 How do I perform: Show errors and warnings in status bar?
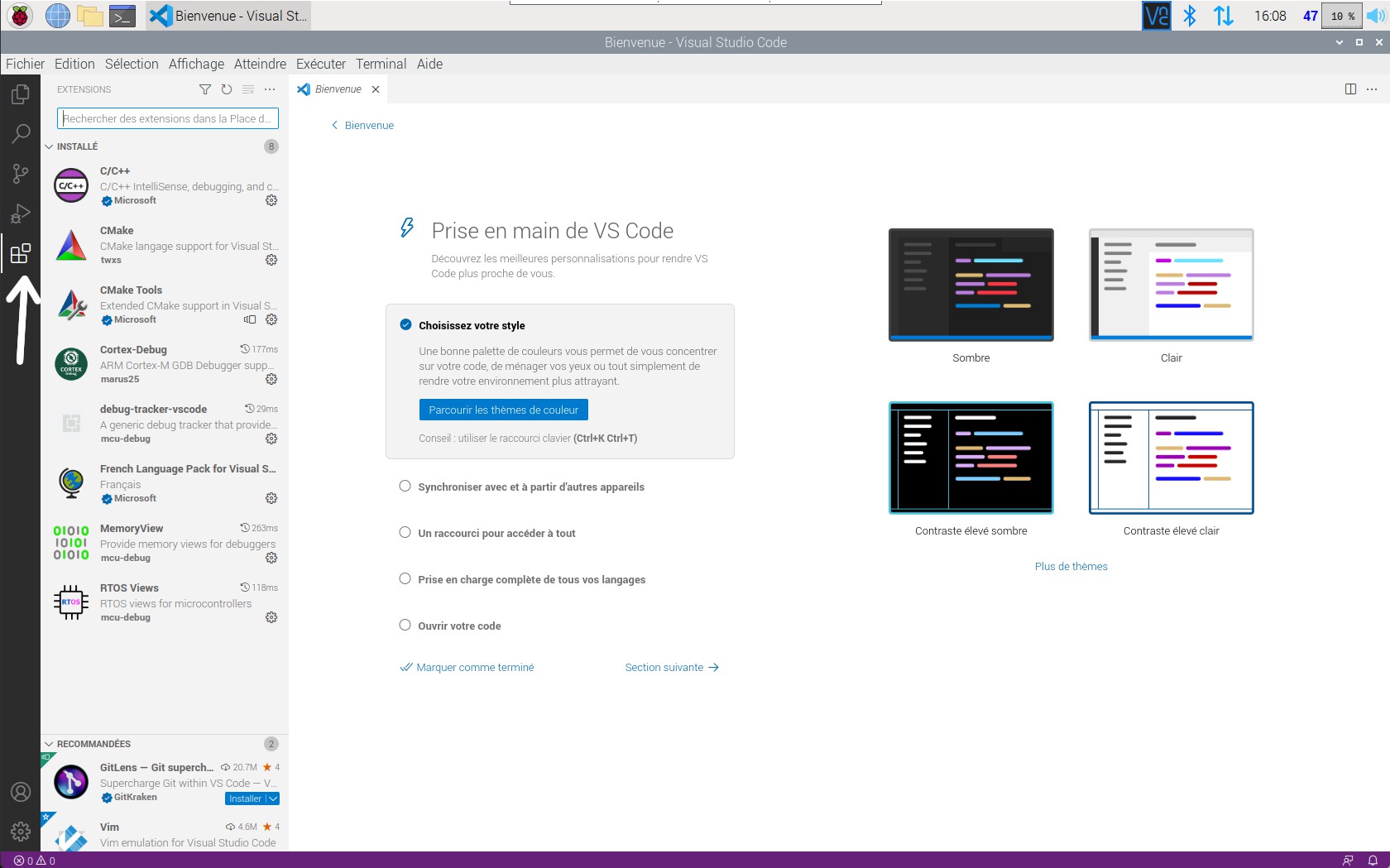point(35,861)
